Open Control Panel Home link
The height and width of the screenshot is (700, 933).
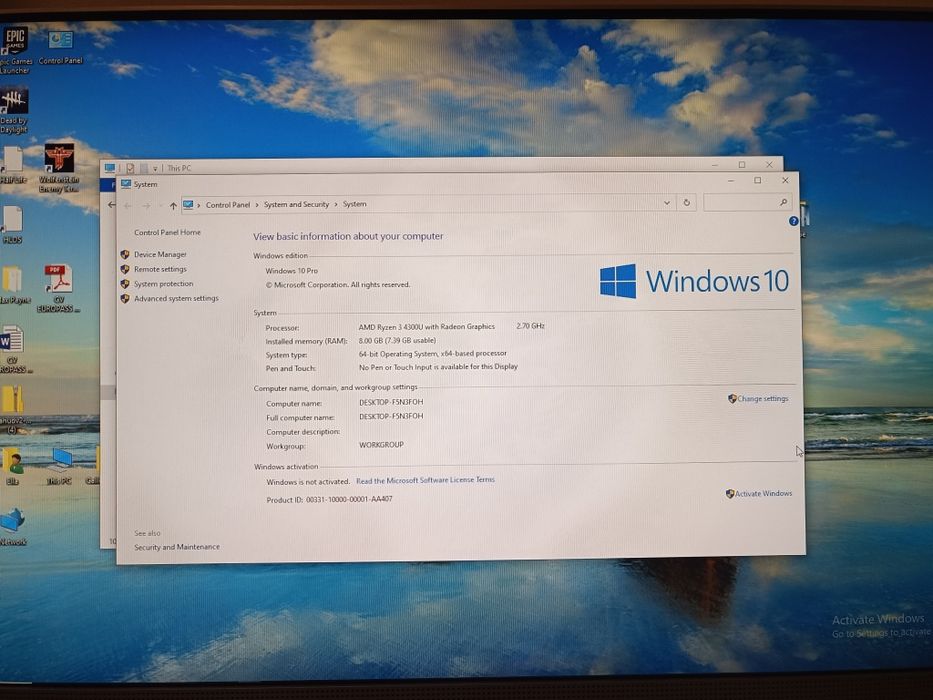(167, 232)
